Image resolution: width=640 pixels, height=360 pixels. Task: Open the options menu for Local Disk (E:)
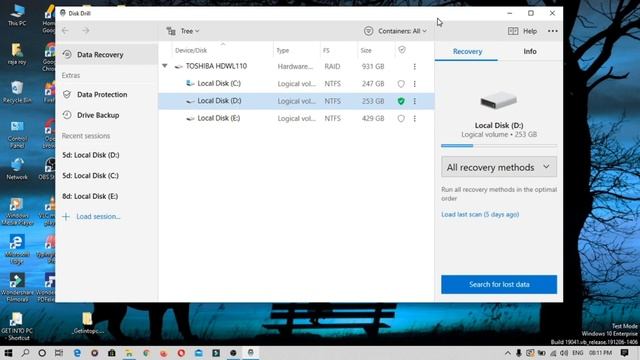click(x=415, y=118)
